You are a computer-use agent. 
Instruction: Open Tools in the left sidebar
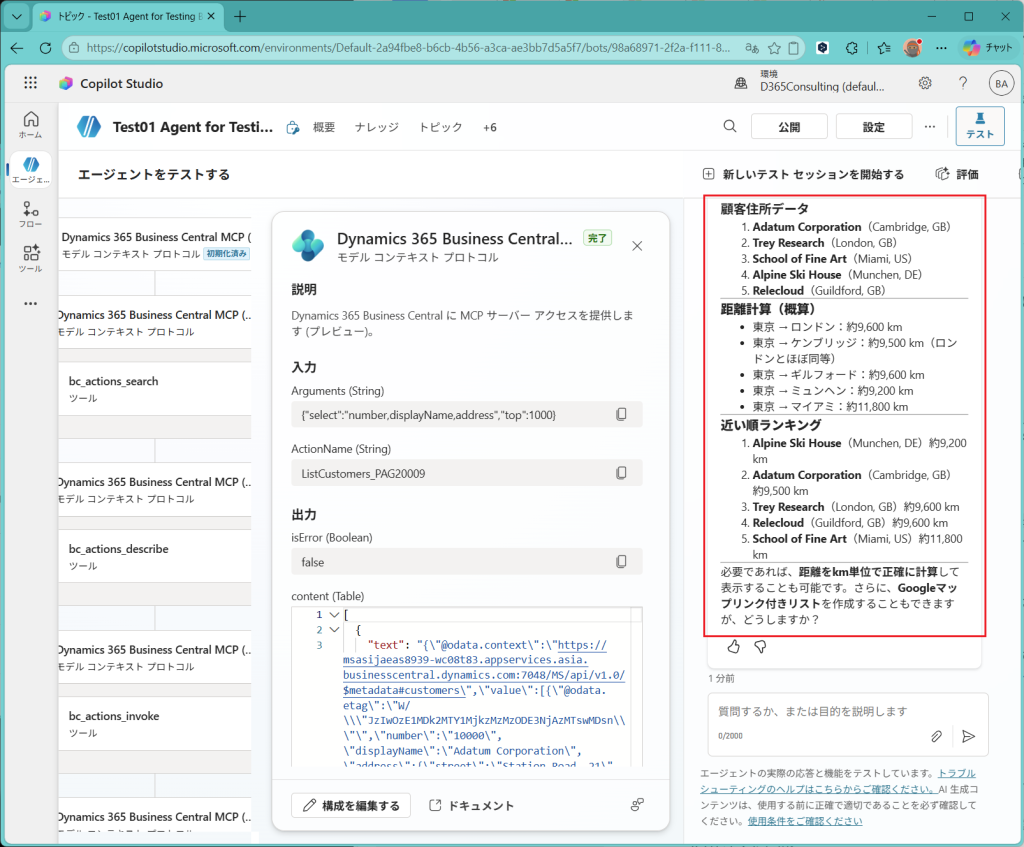point(30,258)
